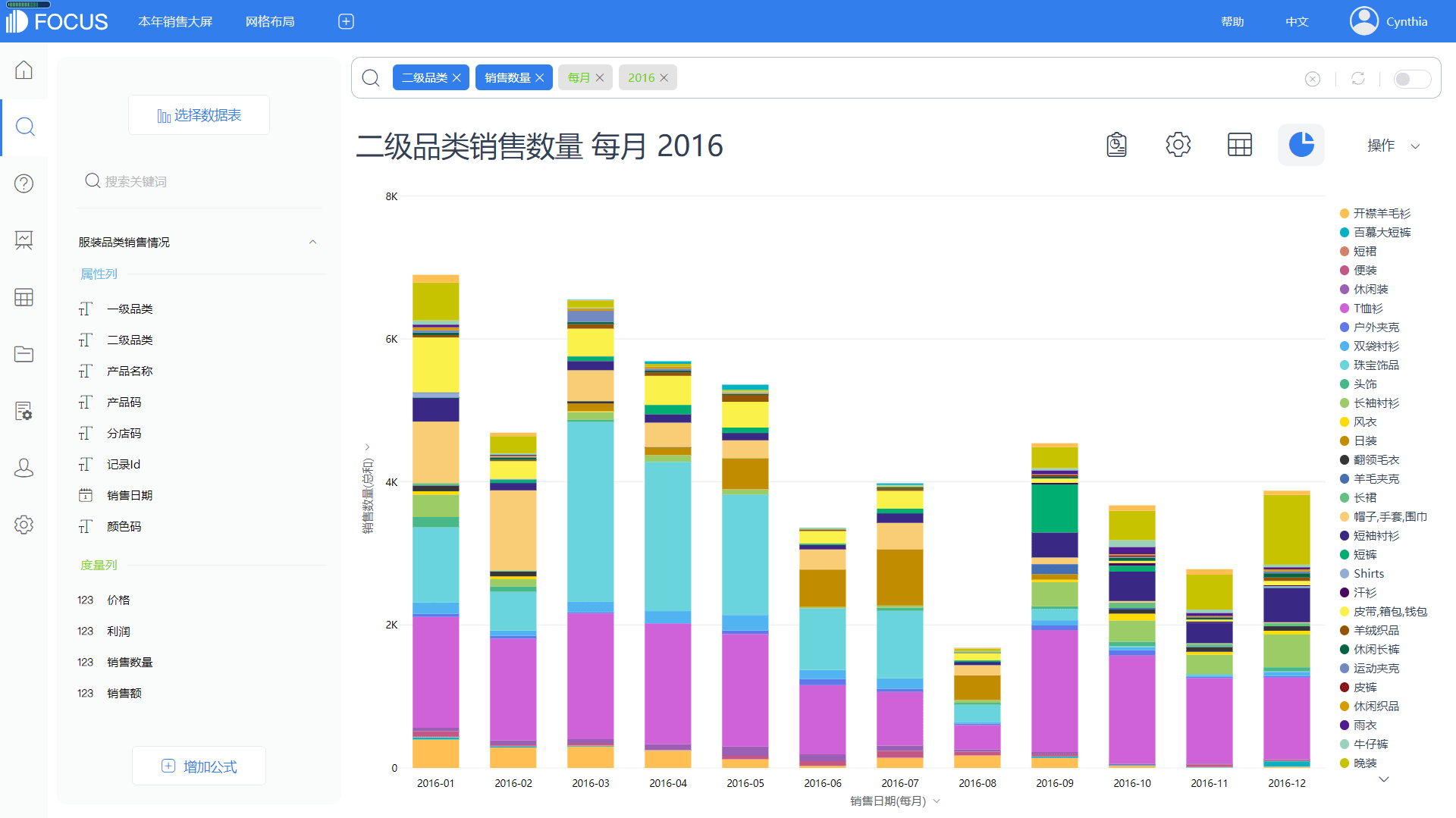Viewport: 1456px width, 818px height.
Task: Select the 分店码 column
Action: (124, 434)
